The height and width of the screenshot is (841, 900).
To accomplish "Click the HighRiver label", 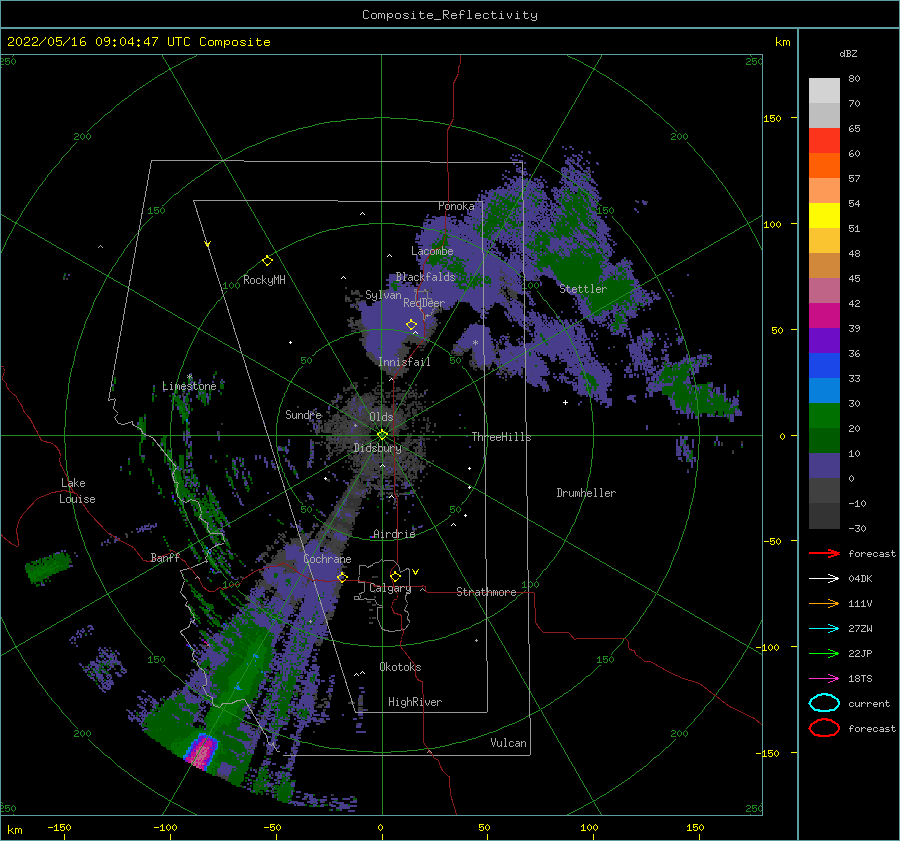I will (415, 703).
